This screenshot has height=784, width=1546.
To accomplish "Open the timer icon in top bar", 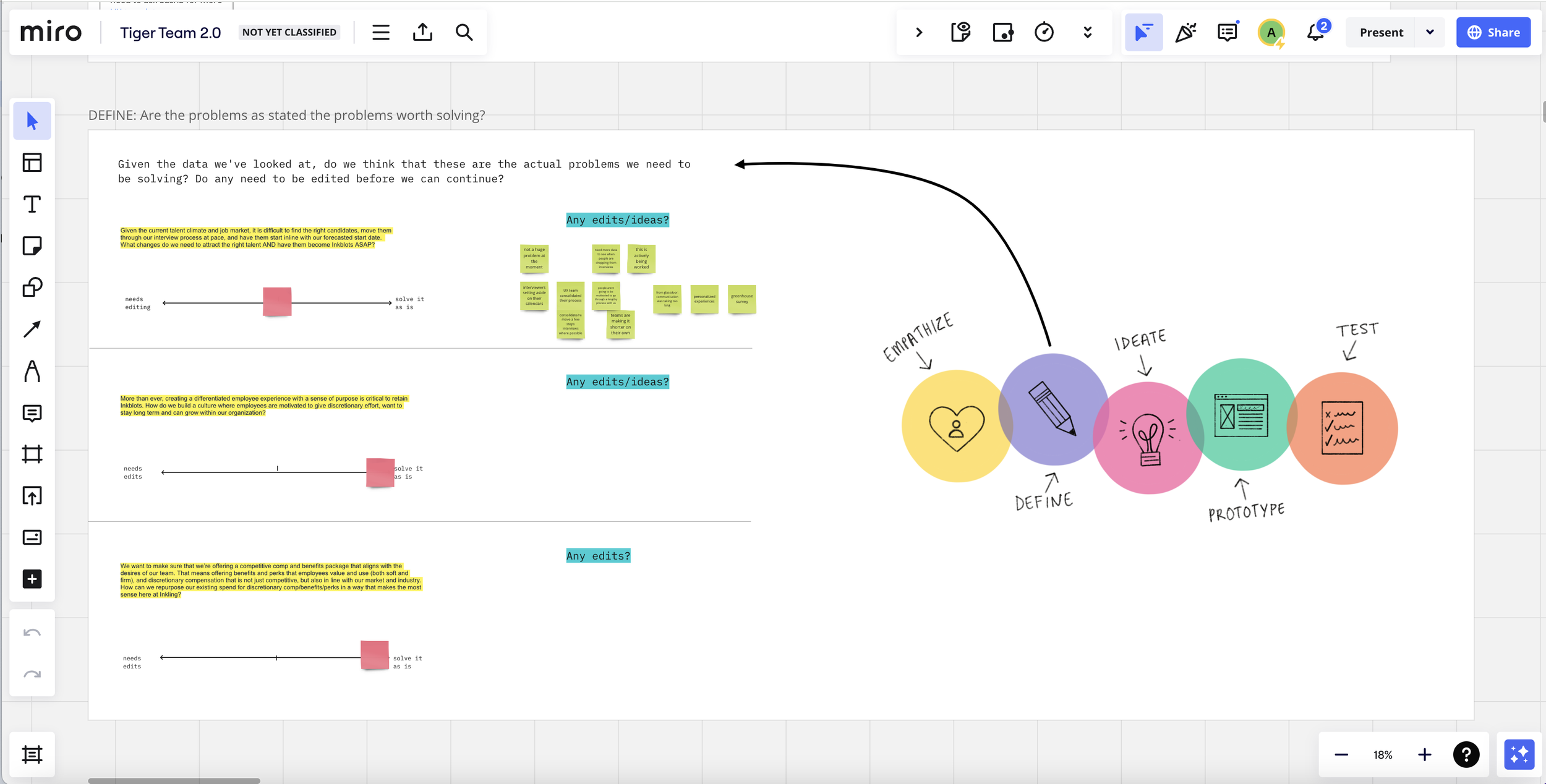I will point(1044,32).
